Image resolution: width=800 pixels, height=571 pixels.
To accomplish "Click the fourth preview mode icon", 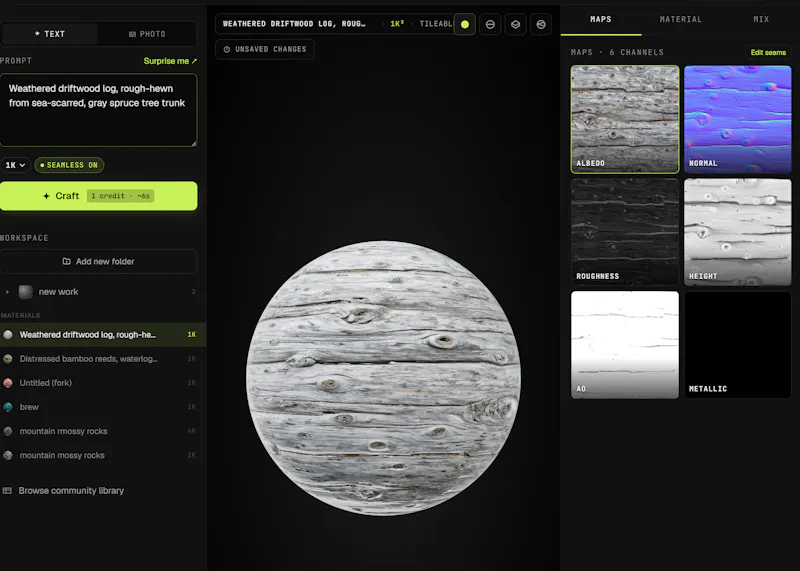I will (x=541, y=24).
